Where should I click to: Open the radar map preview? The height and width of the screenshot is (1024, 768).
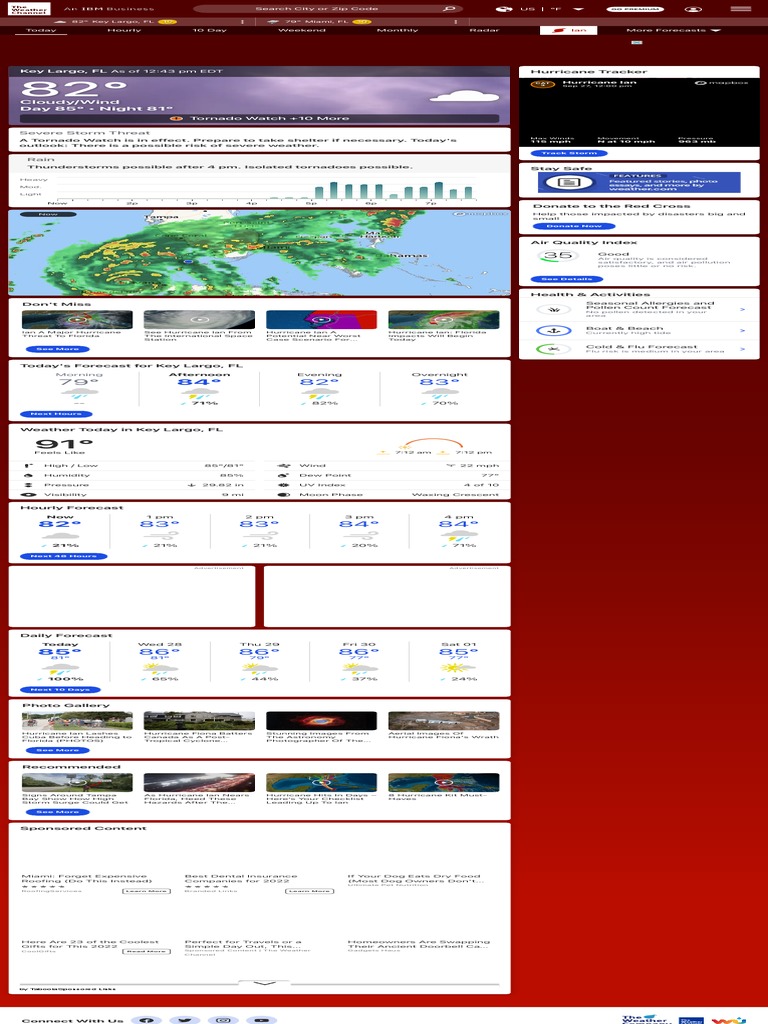[259, 253]
